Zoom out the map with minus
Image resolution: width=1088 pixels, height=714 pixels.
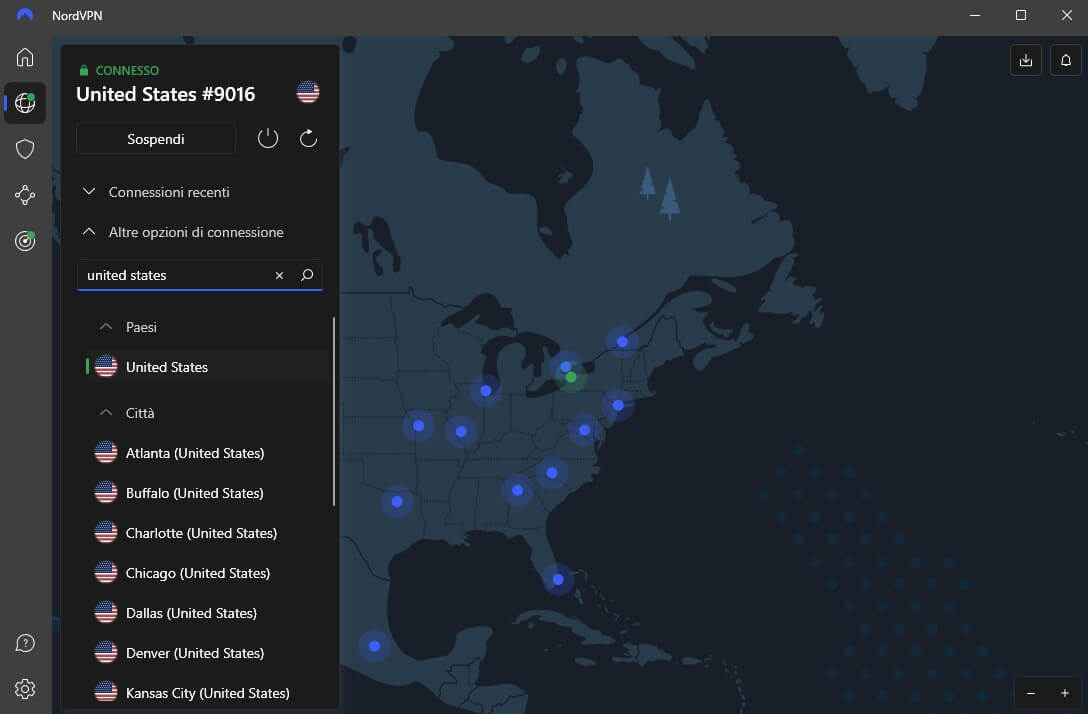coord(1031,693)
